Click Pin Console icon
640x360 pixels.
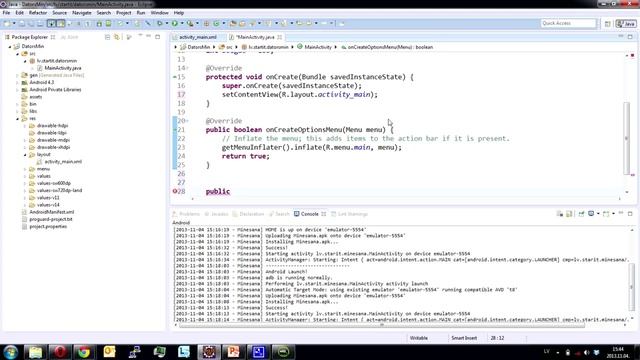[x=581, y=214]
